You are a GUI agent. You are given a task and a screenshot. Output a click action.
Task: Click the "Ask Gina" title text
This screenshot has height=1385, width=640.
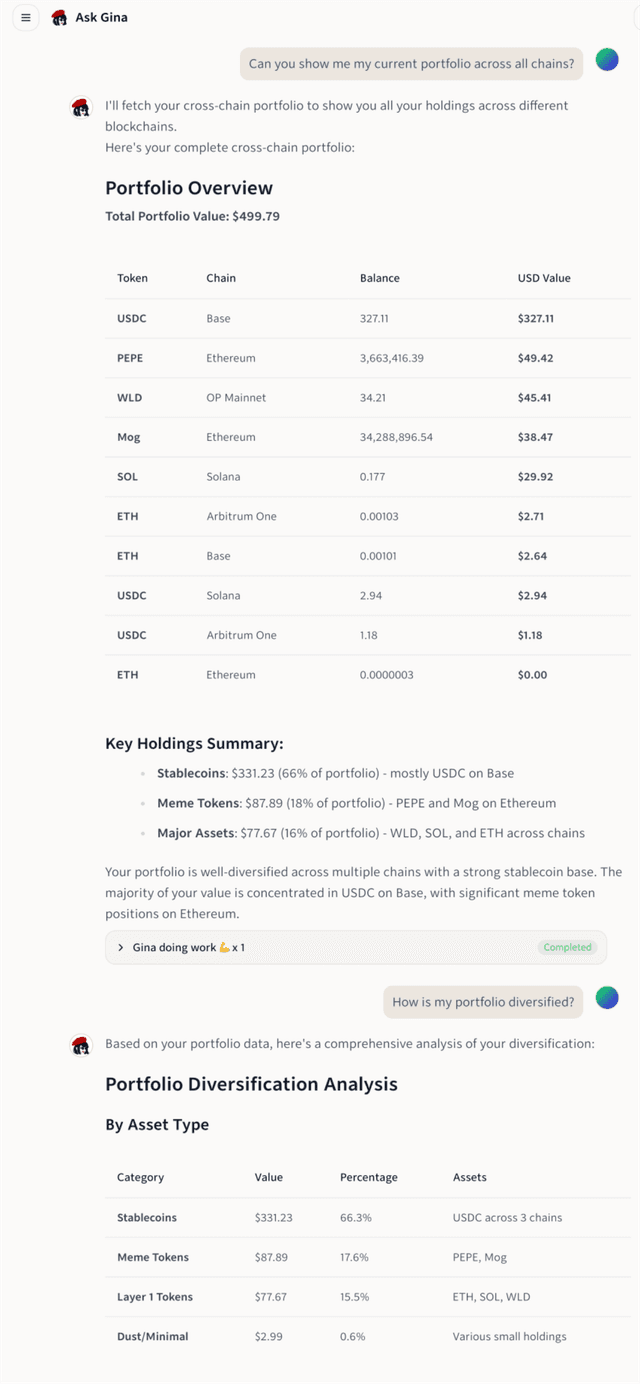tap(101, 17)
